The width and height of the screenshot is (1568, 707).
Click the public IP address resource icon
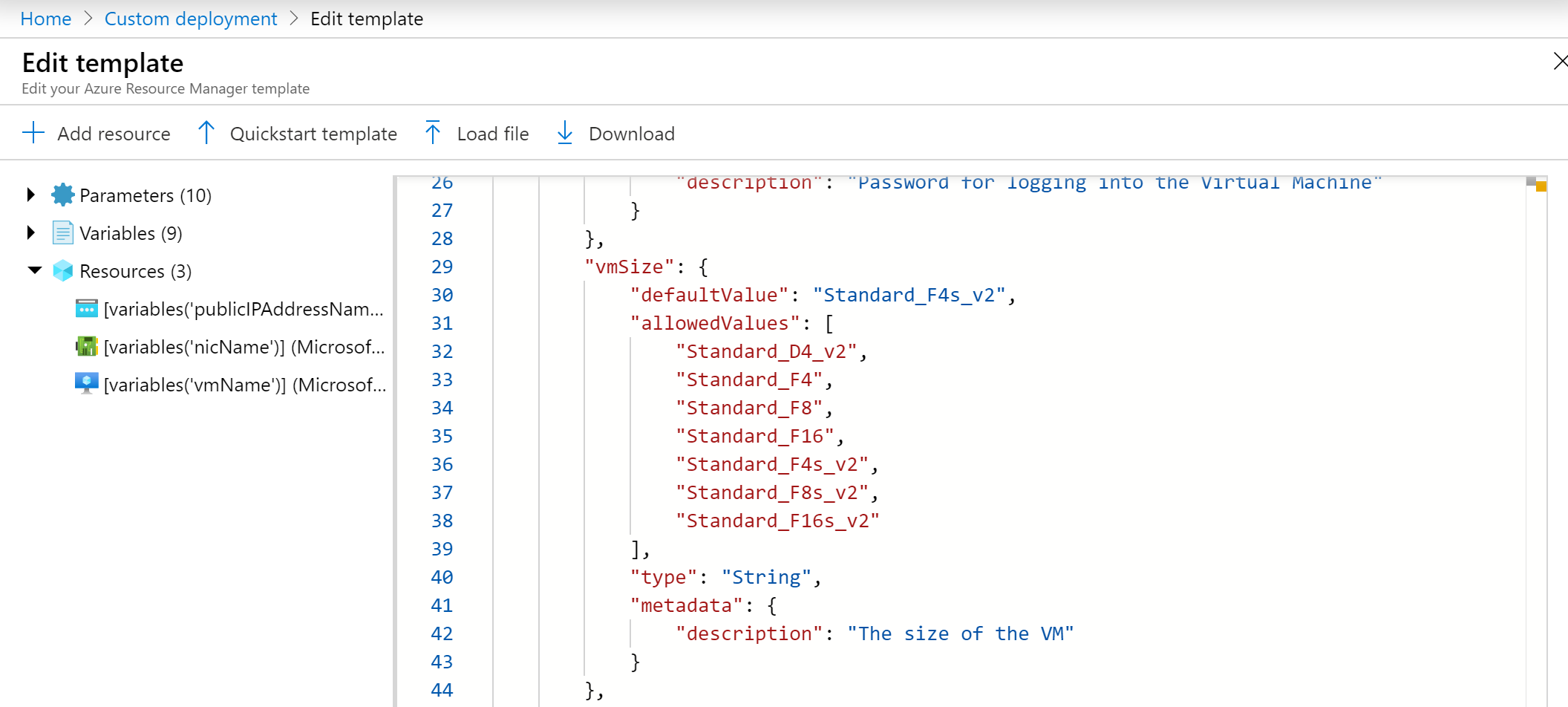[87, 309]
